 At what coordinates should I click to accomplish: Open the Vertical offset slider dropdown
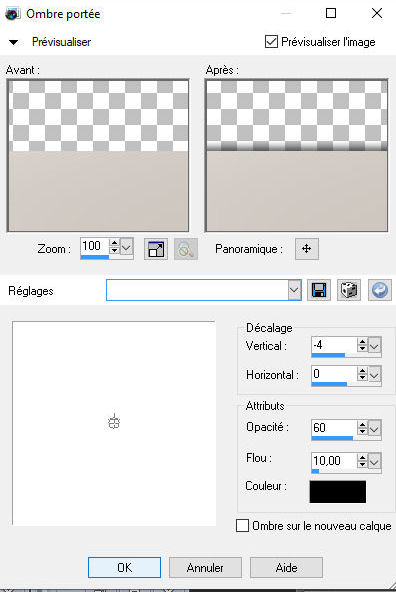[374, 345]
